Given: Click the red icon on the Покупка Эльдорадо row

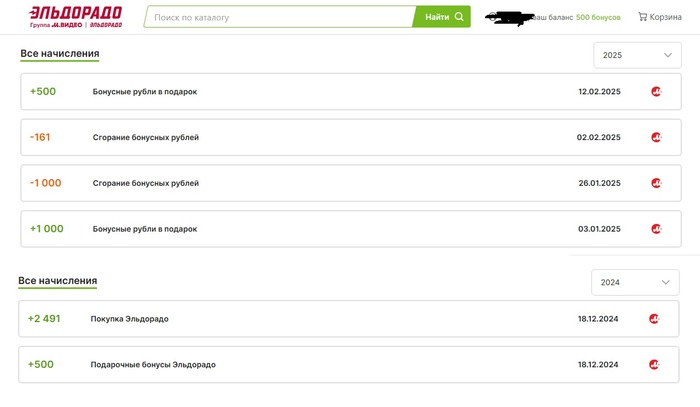Looking at the screenshot, I should click(x=654, y=319).
